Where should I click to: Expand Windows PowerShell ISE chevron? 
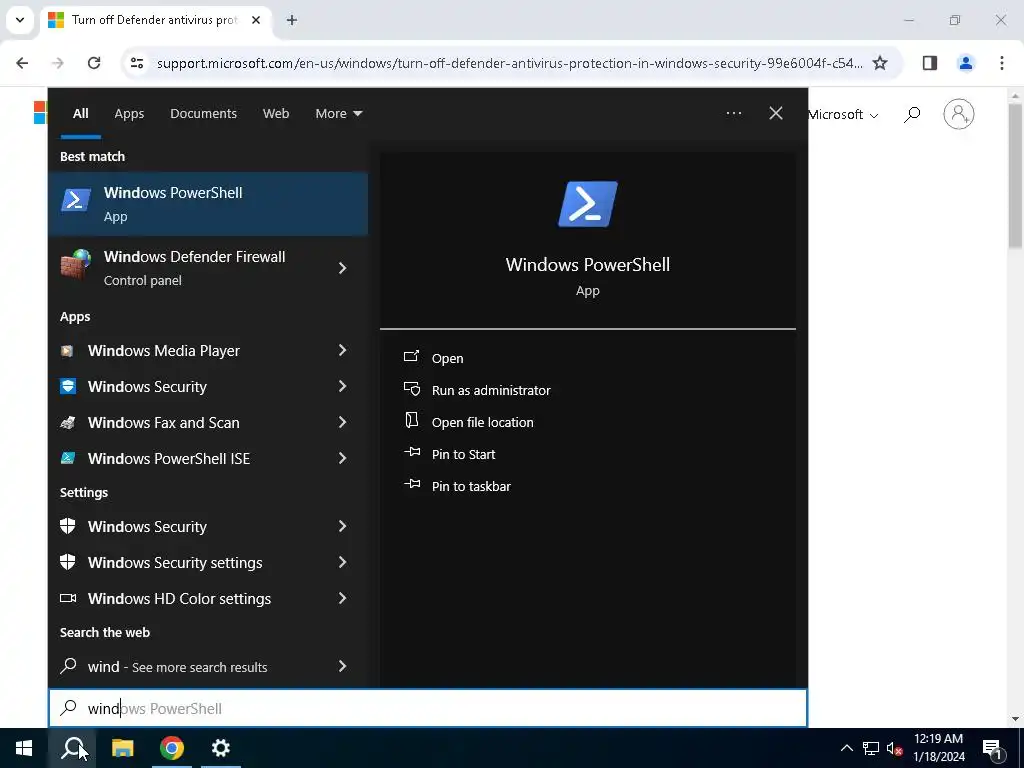[342, 458]
